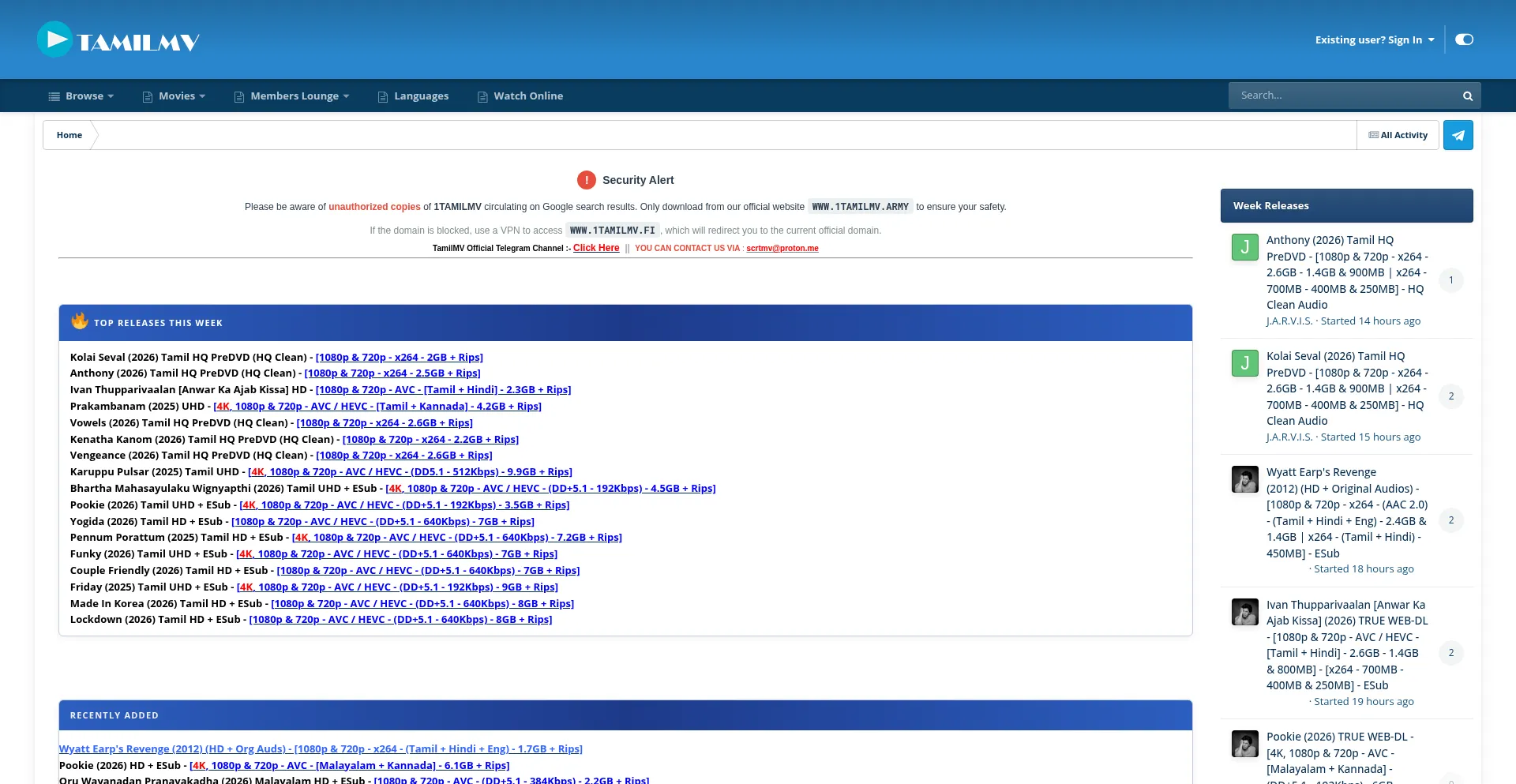This screenshot has height=784, width=1516.
Task: Click inside the Search field
Action: [1342, 96]
